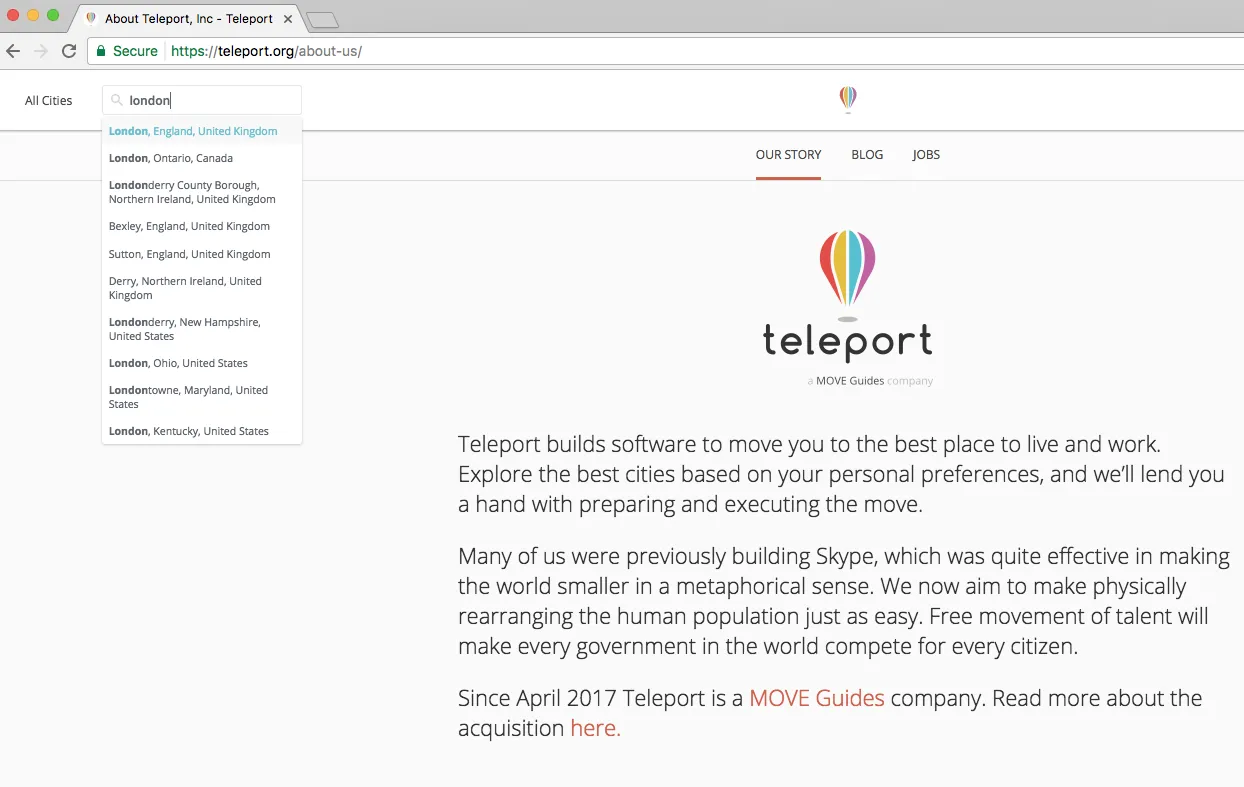Viewport: 1244px width, 787px height.
Task: Choose Londonderry County Borough, Northern Ireland suggestion
Action: pos(202,192)
